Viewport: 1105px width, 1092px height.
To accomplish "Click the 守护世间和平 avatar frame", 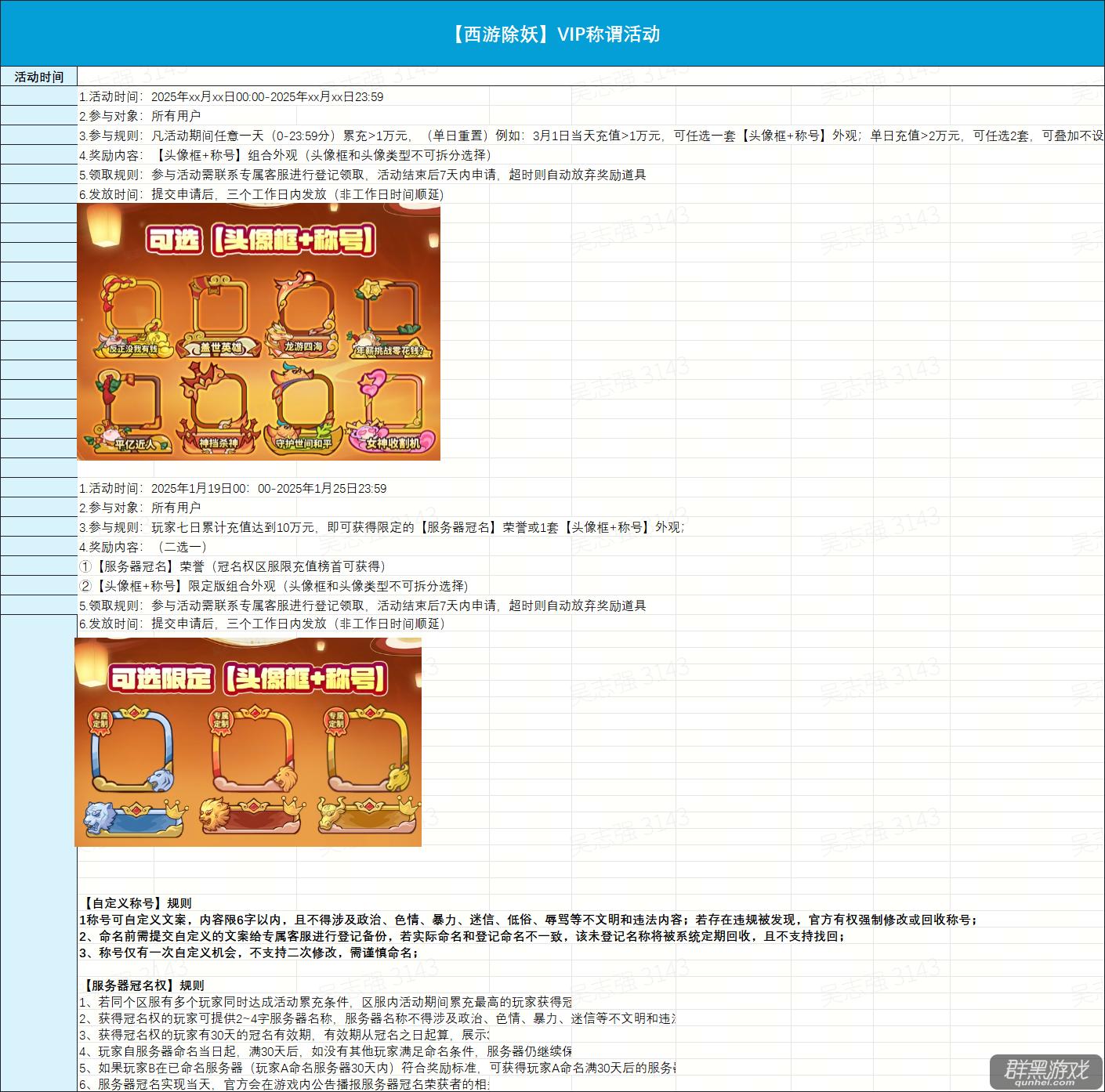I will pyautogui.click(x=304, y=408).
